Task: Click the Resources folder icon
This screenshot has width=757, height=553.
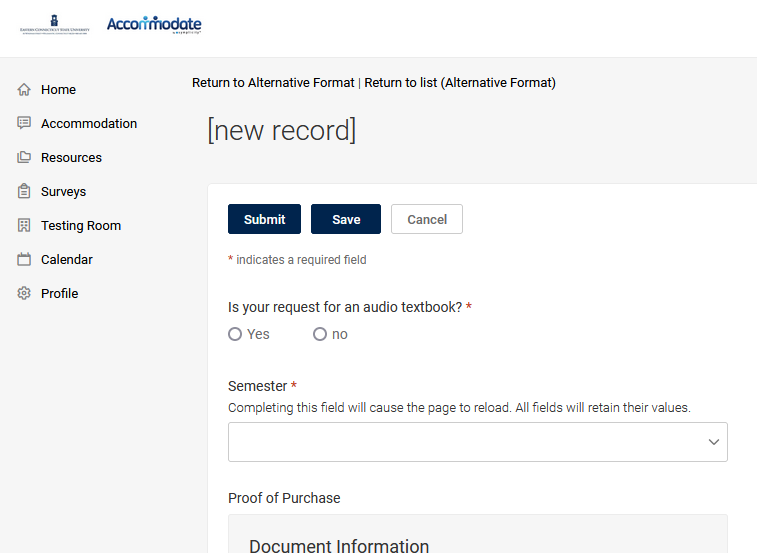Action: pyautogui.click(x=24, y=158)
